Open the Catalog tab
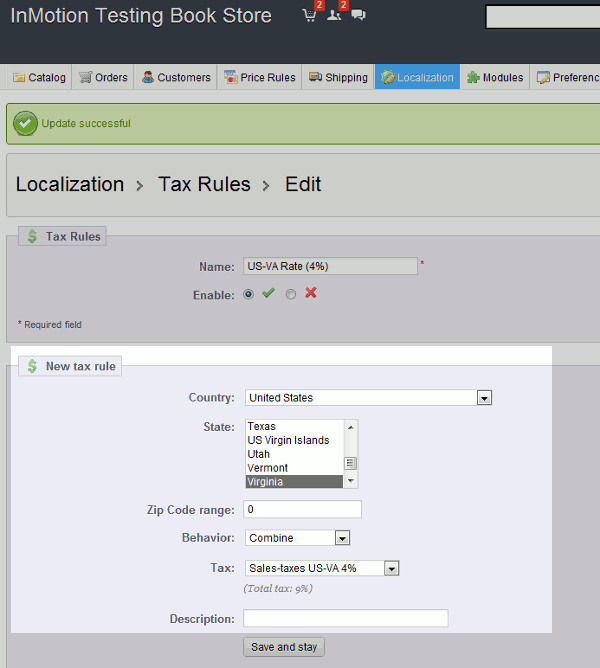This screenshot has width=600, height=668. [39, 77]
